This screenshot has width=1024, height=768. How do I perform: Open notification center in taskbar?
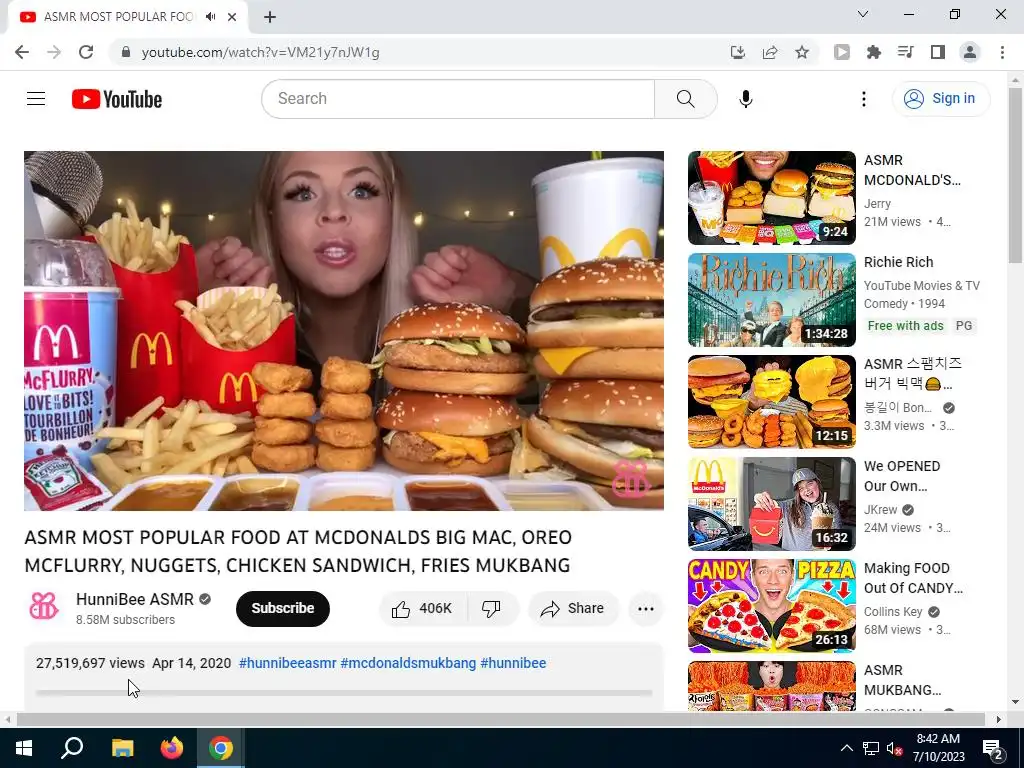pyautogui.click(x=992, y=748)
